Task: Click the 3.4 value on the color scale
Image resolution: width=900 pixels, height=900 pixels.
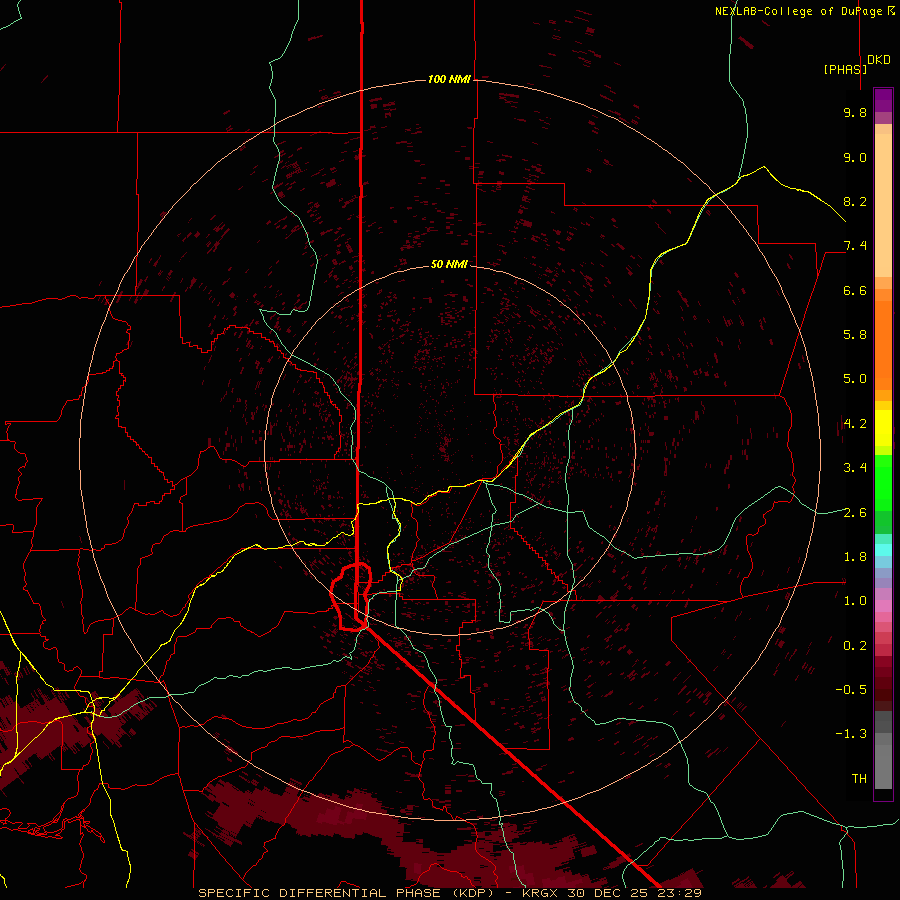Action: click(855, 468)
